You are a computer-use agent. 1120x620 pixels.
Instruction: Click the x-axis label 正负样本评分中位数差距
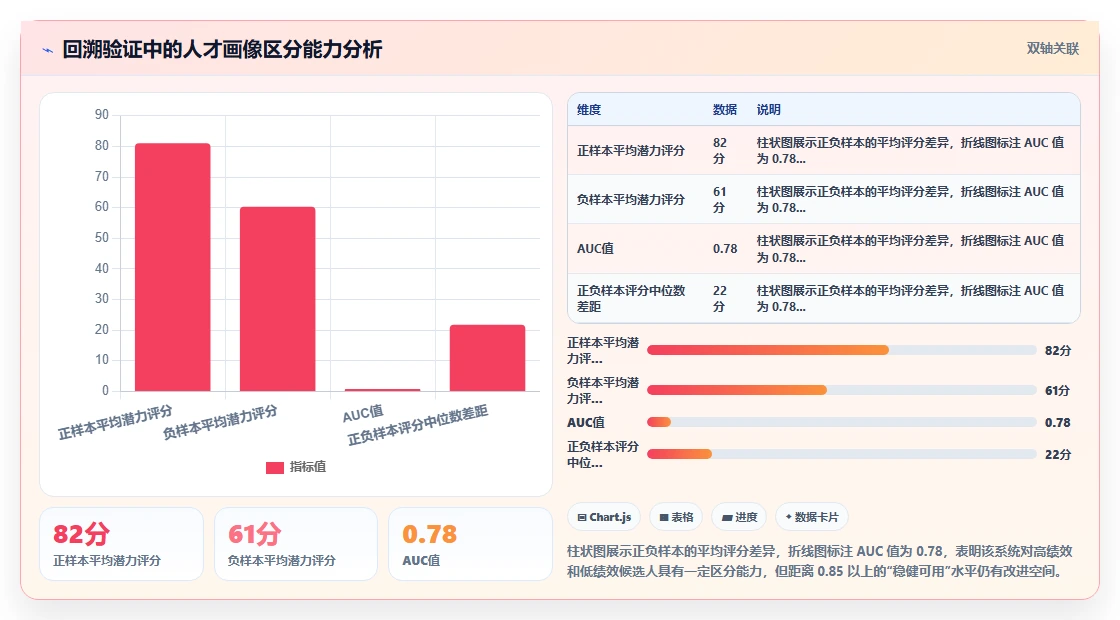click(418, 426)
